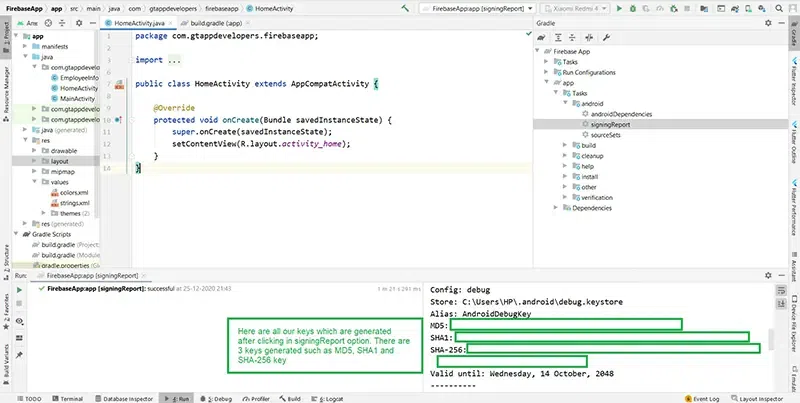Open the Profile app icon in toolbar
The width and height of the screenshot is (800, 403).
660,8
